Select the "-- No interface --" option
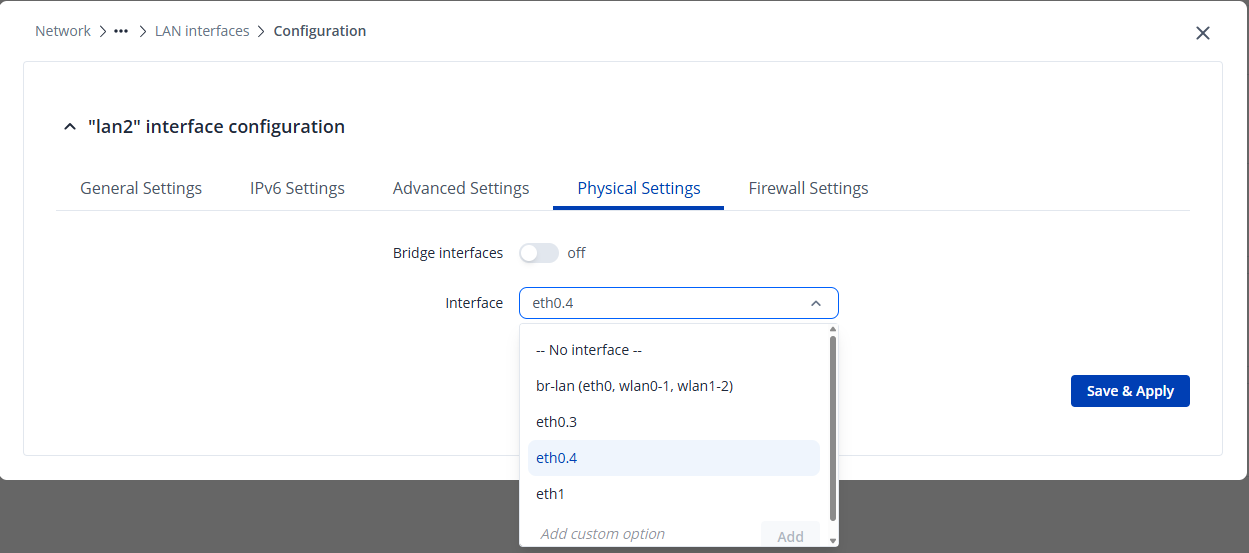 tap(589, 350)
